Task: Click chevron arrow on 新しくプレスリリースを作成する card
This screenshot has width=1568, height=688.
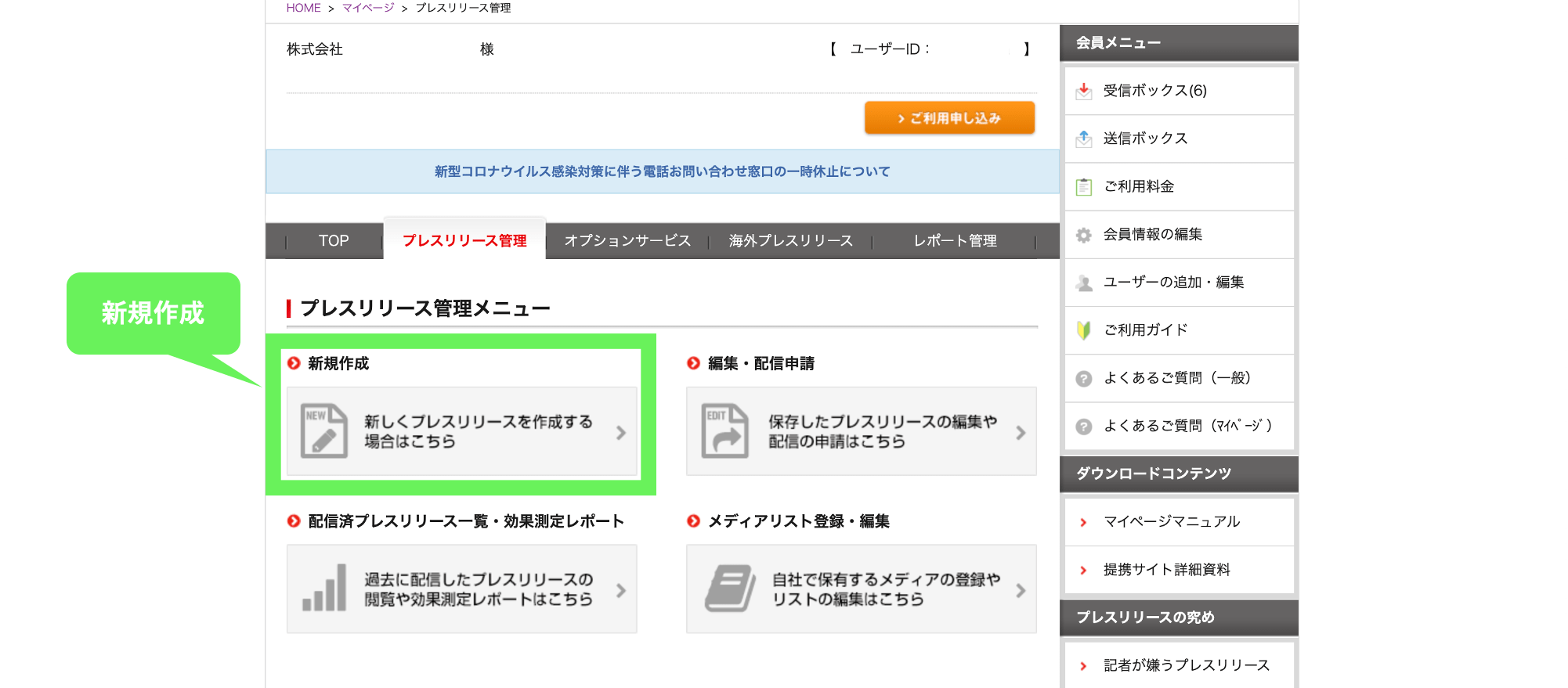Action: point(621,432)
